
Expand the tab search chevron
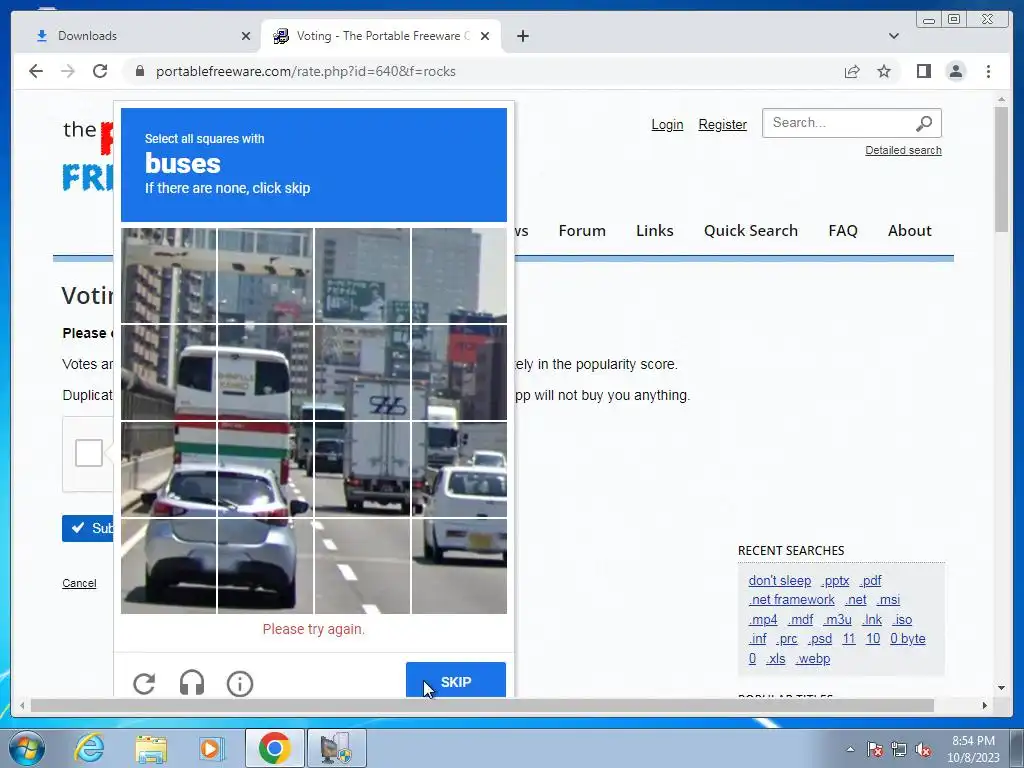click(893, 36)
